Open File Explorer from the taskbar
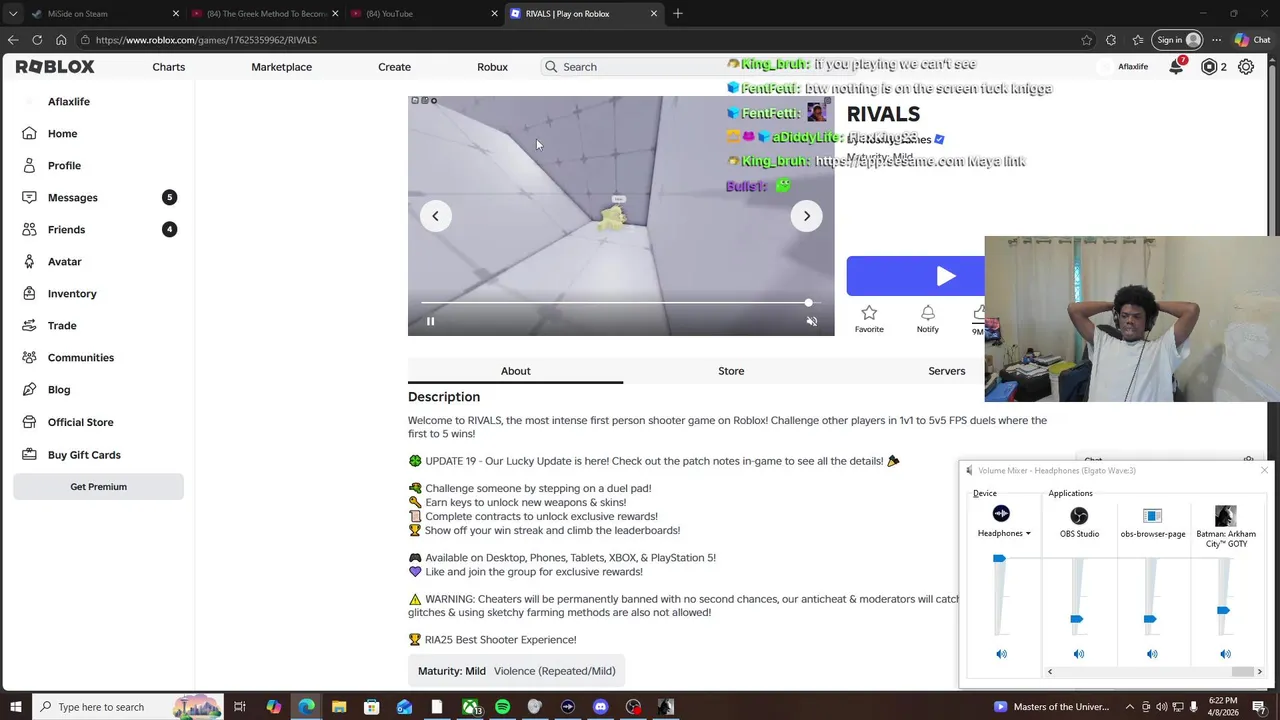The image size is (1280, 720). click(x=338, y=707)
